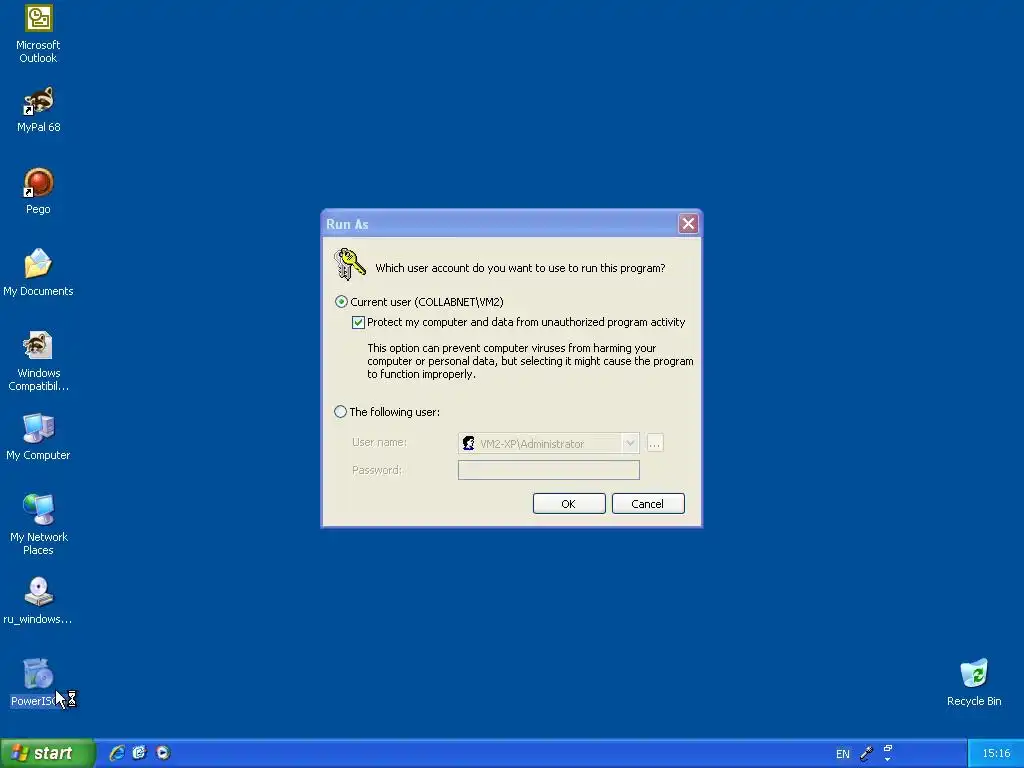
Task: Click the 'User name:' label
Action: tap(379, 442)
